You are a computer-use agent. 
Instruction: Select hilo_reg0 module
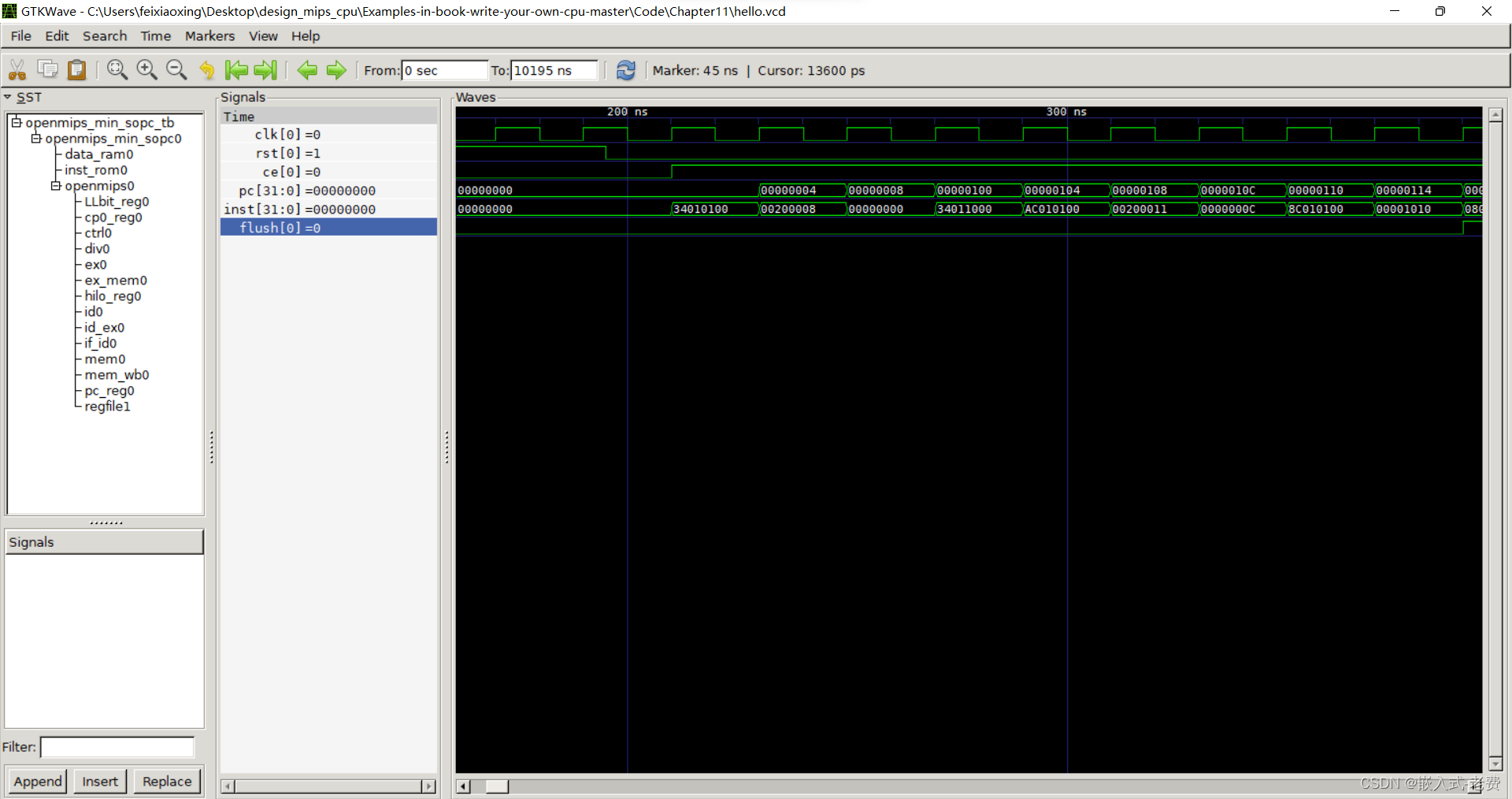click(113, 295)
